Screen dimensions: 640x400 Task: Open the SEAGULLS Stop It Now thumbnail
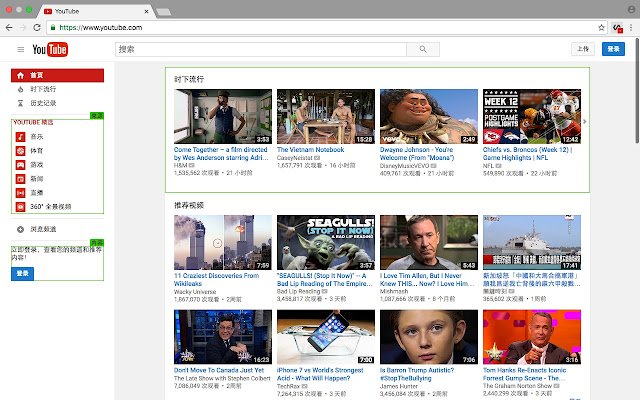pos(326,242)
